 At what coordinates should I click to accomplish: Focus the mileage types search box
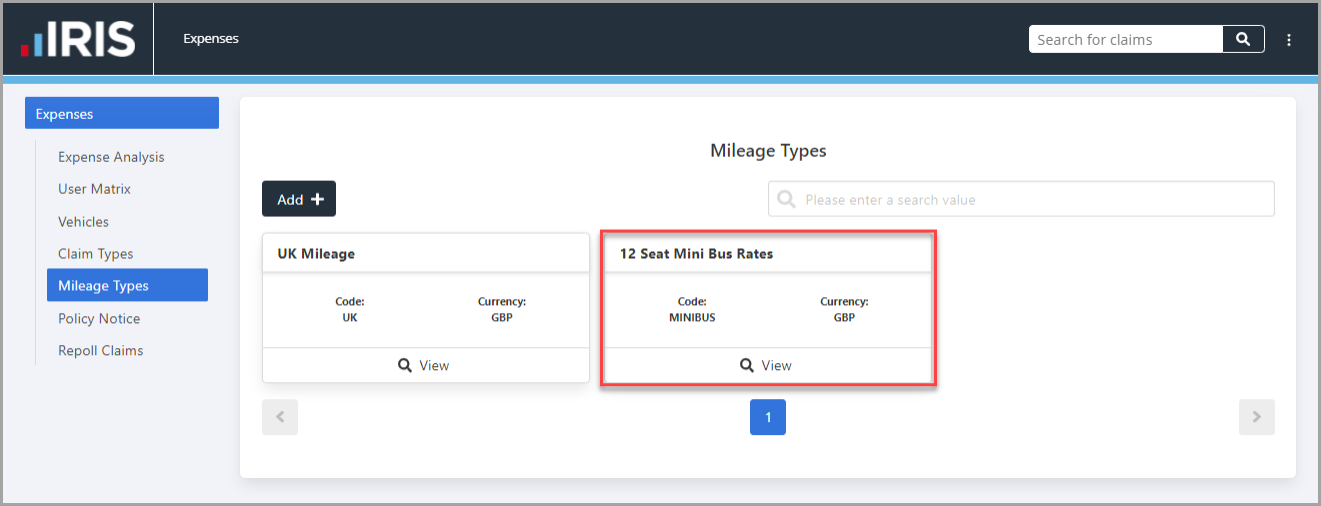(1021, 199)
